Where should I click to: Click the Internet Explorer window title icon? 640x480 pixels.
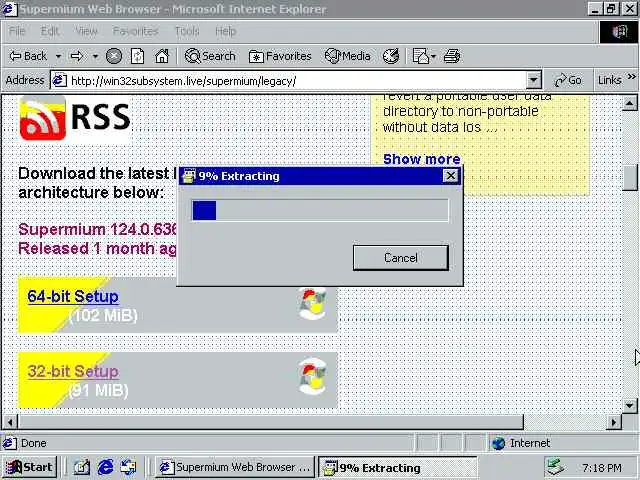(x=10, y=9)
